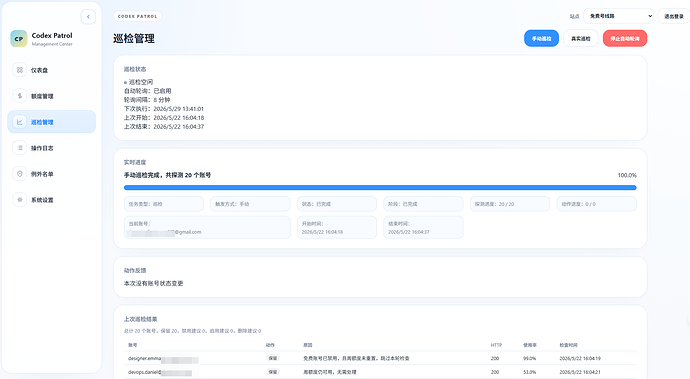Image resolution: width=690 pixels, height=379 pixels.
Task: Click the 自动轮询: 已启用 line
Action: [x=147, y=91]
